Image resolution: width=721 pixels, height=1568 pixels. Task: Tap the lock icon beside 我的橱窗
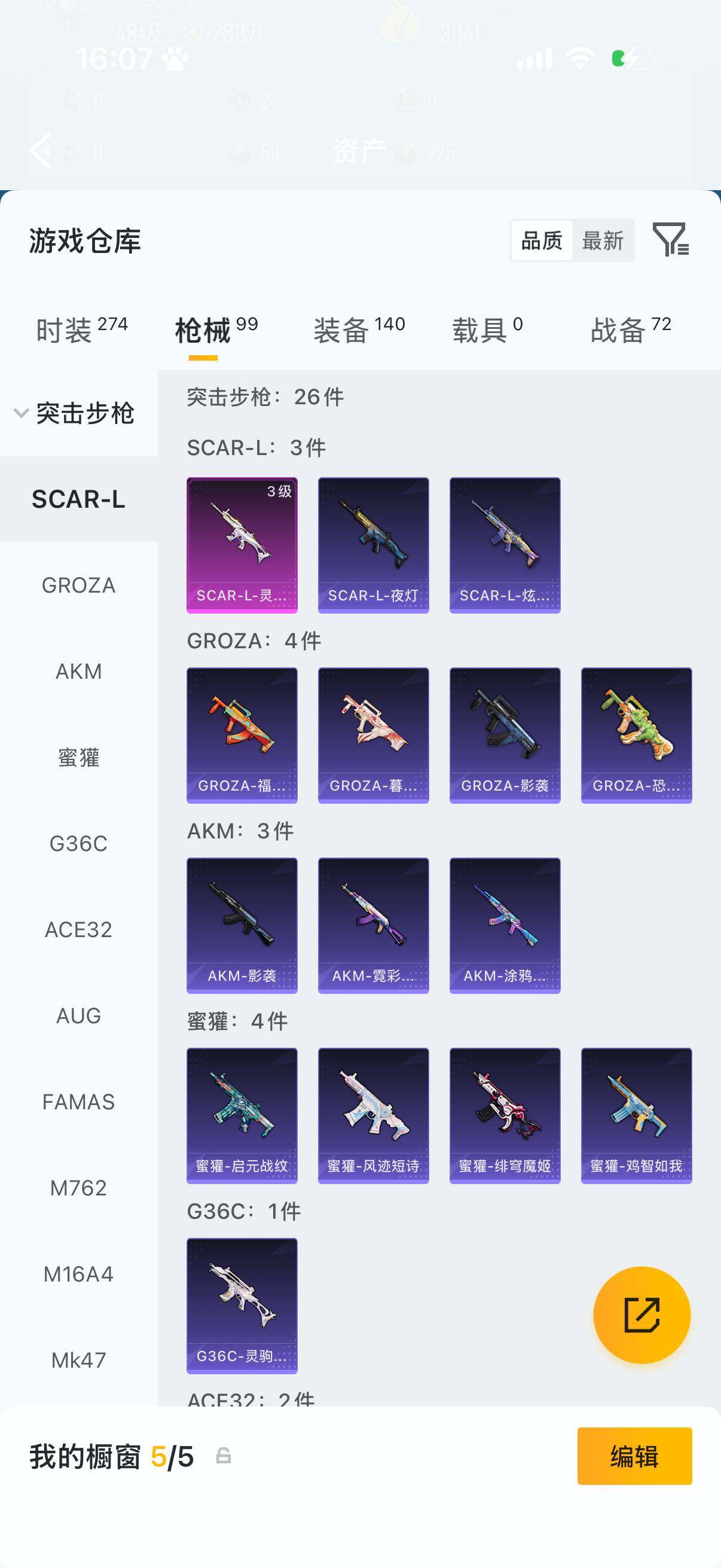224,1456
